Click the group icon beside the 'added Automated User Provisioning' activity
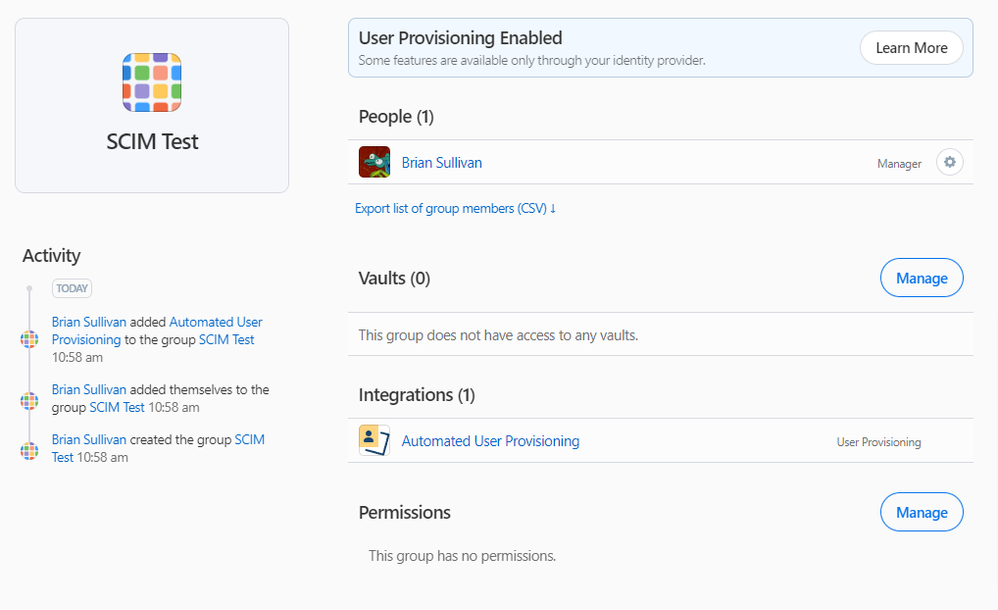Screen dimensions: 998x610 [30, 339]
